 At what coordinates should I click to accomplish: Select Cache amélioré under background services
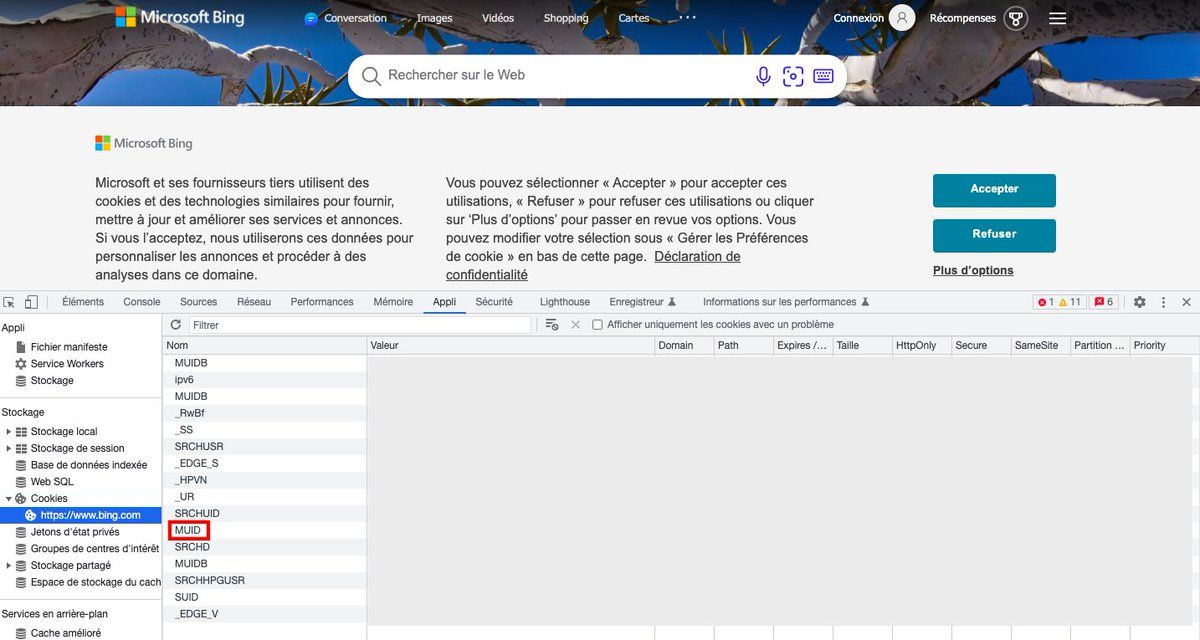65,633
